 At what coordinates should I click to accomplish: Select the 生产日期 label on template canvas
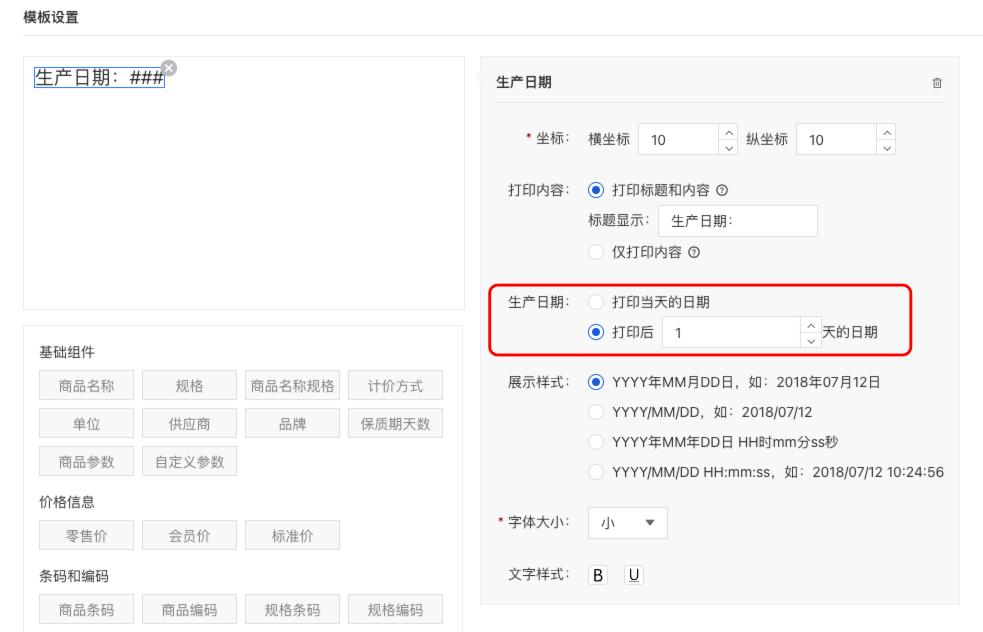pyautogui.click(x=99, y=77)
